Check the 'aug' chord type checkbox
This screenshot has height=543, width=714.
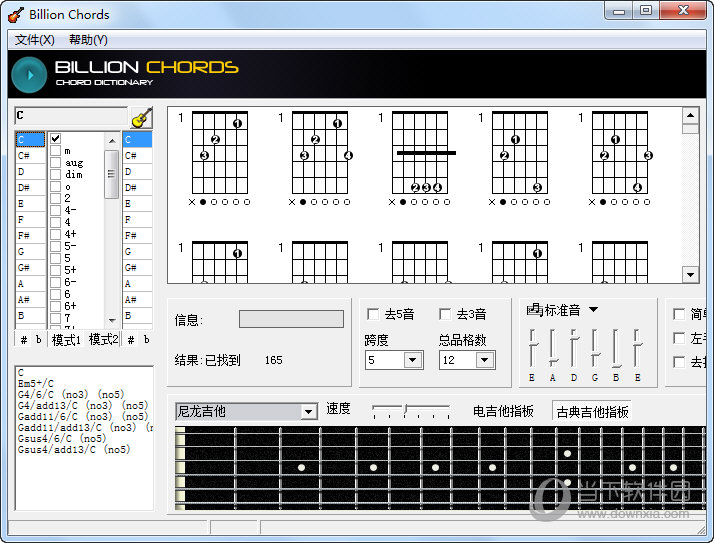tap(56, 163)
